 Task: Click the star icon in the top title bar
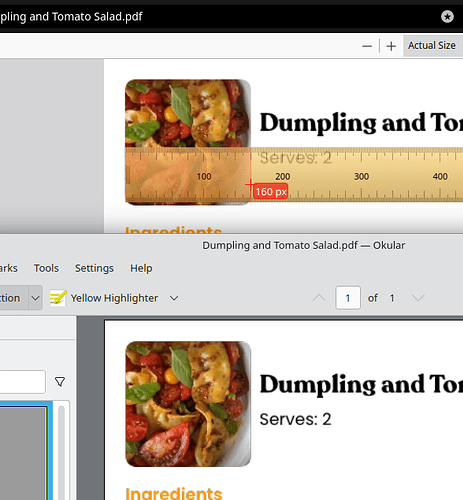point(447,16)
